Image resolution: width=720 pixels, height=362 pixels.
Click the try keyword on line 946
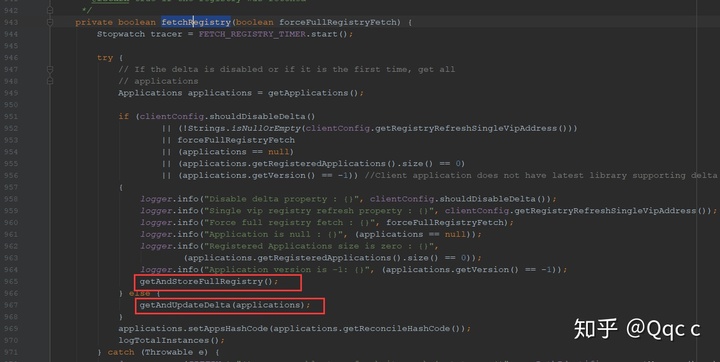(105, 57)
